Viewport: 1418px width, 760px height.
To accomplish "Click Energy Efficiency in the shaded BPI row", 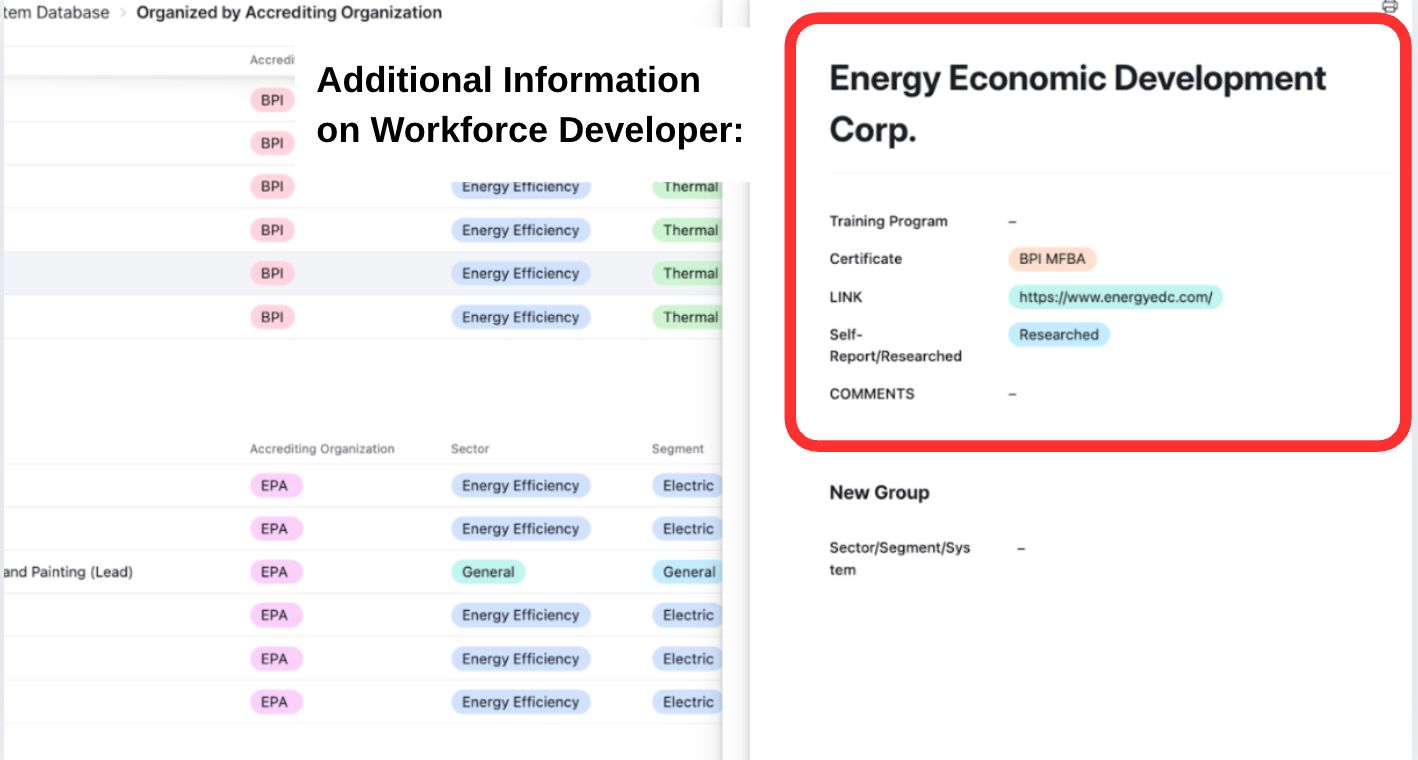I will click(520, 273).
